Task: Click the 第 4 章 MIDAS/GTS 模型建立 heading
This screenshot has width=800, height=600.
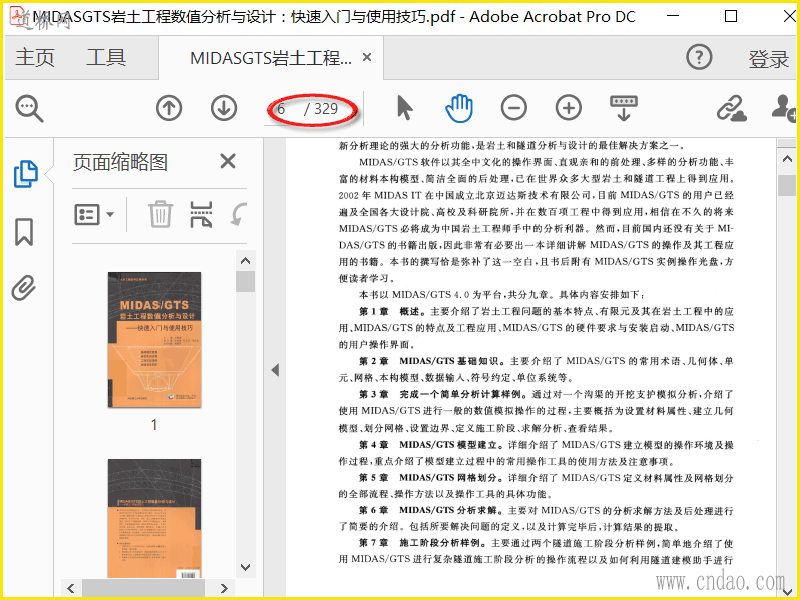Action: (x=430, y=445)
